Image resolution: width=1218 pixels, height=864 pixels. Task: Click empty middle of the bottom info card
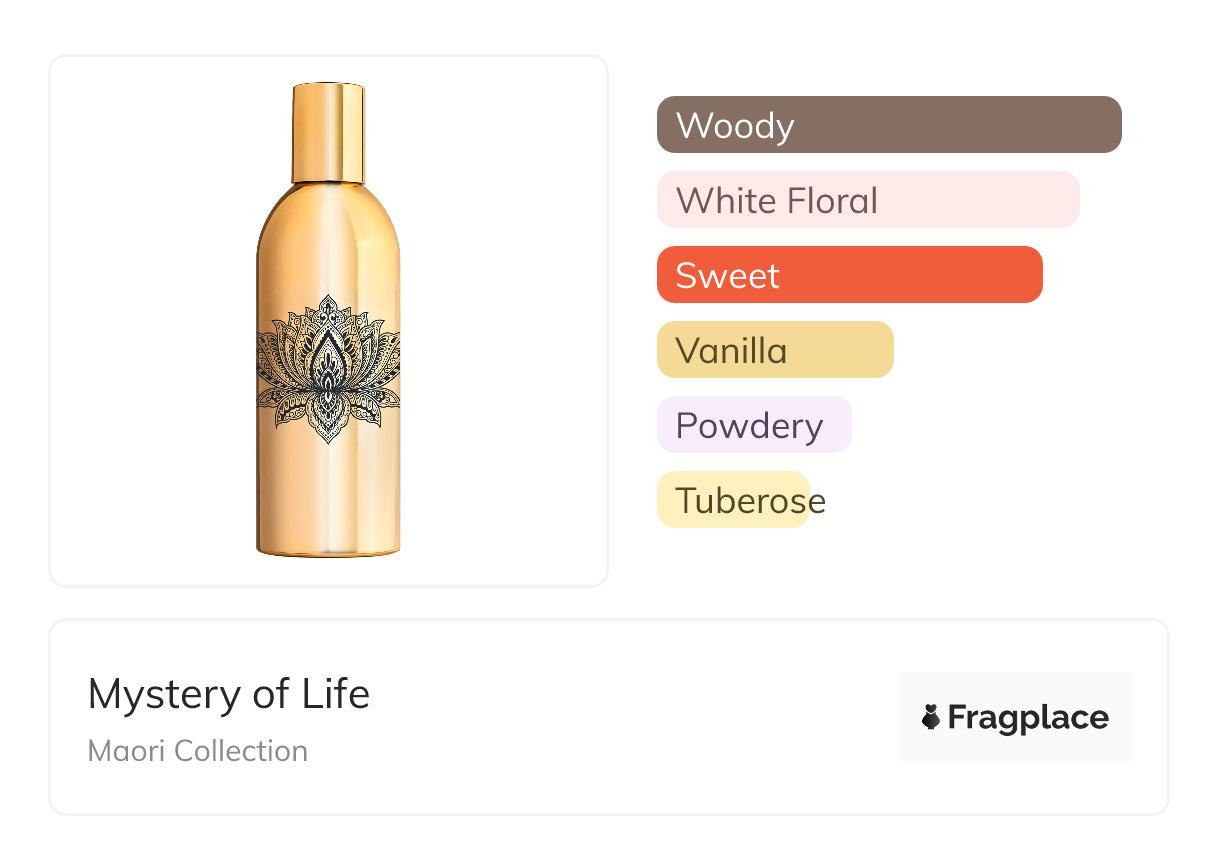point(630,717)
